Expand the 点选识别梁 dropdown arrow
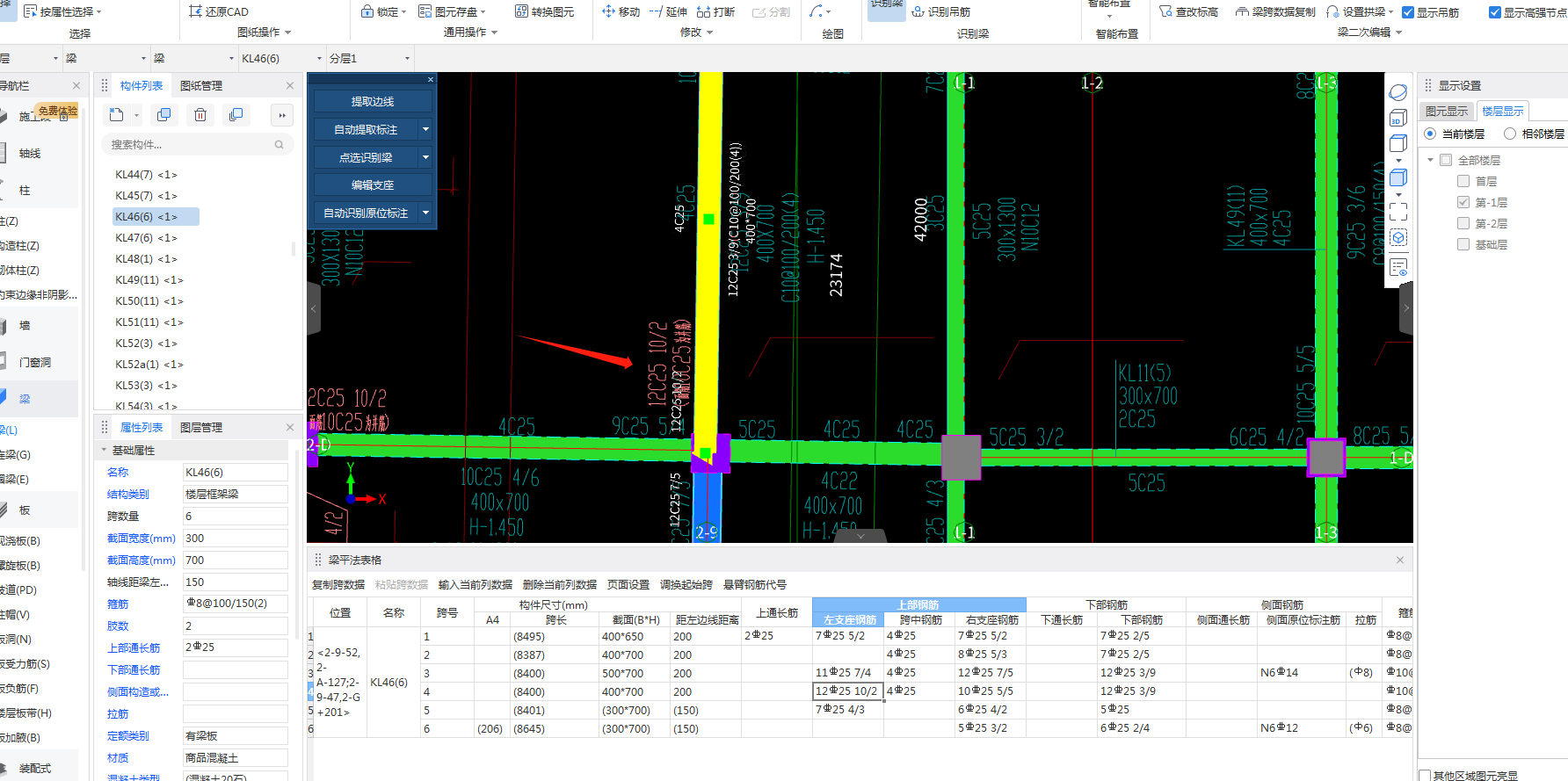 click(x=426, y=157)
